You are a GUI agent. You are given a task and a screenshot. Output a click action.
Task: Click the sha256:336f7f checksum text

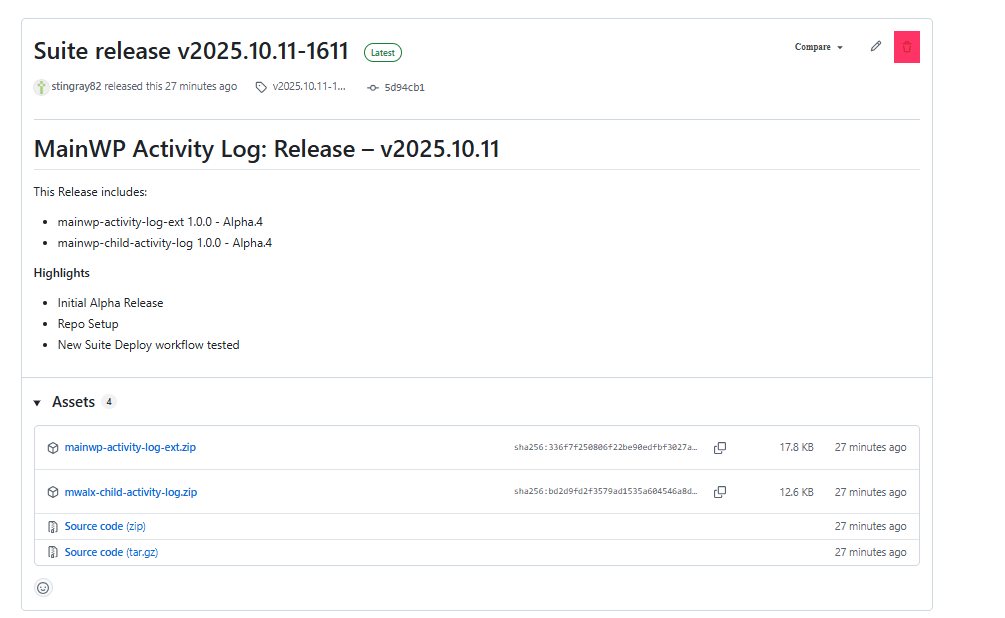(605, 448)
